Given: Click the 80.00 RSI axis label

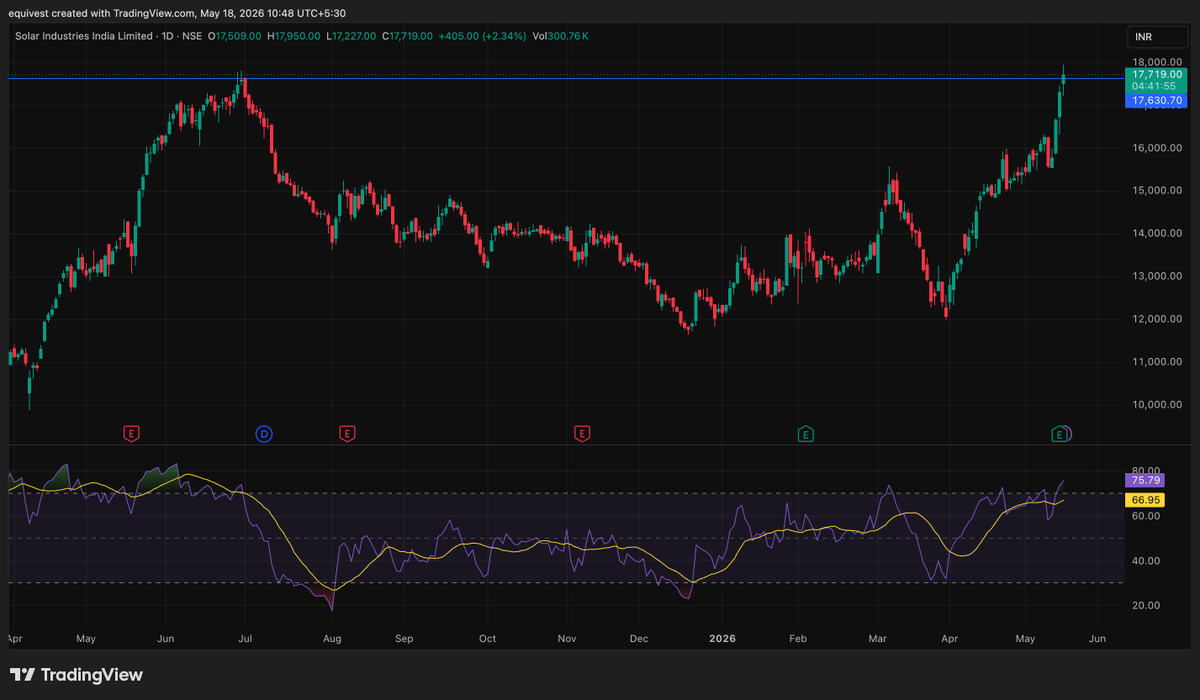Looking at the screenshot, I should tap(1145, 471).
